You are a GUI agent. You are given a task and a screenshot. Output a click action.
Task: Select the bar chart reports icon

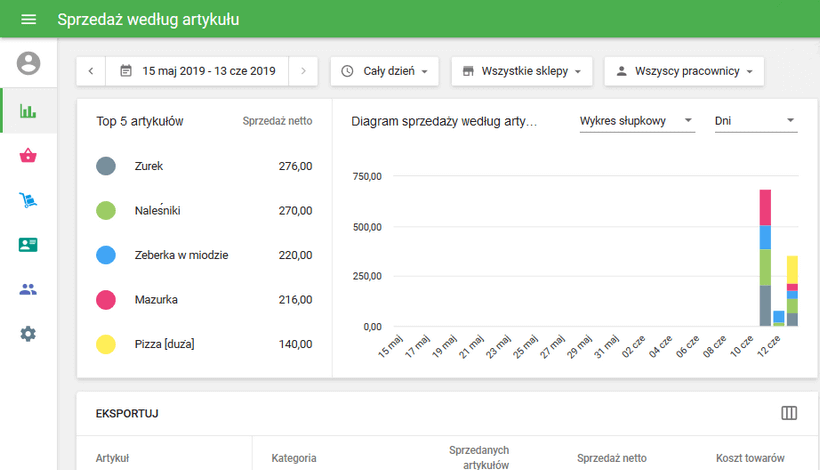(28, 110)
